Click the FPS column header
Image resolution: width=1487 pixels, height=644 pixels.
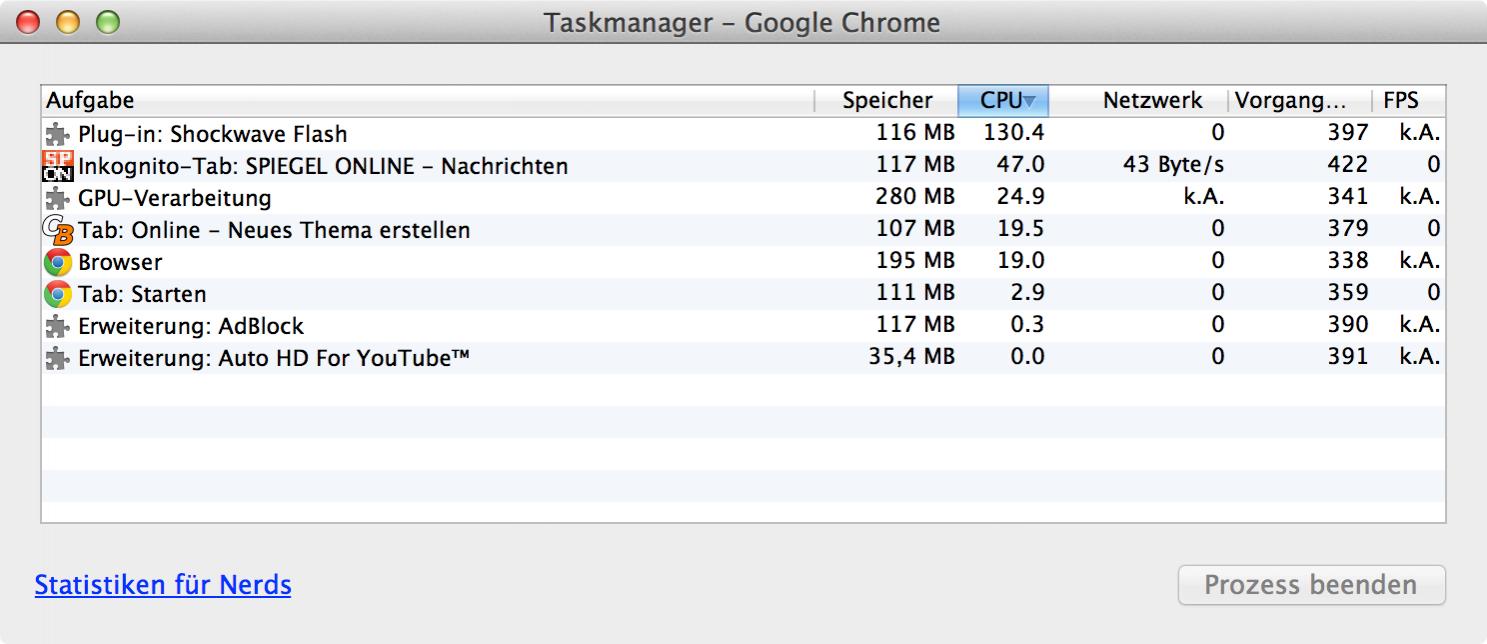pos(1400,101)
